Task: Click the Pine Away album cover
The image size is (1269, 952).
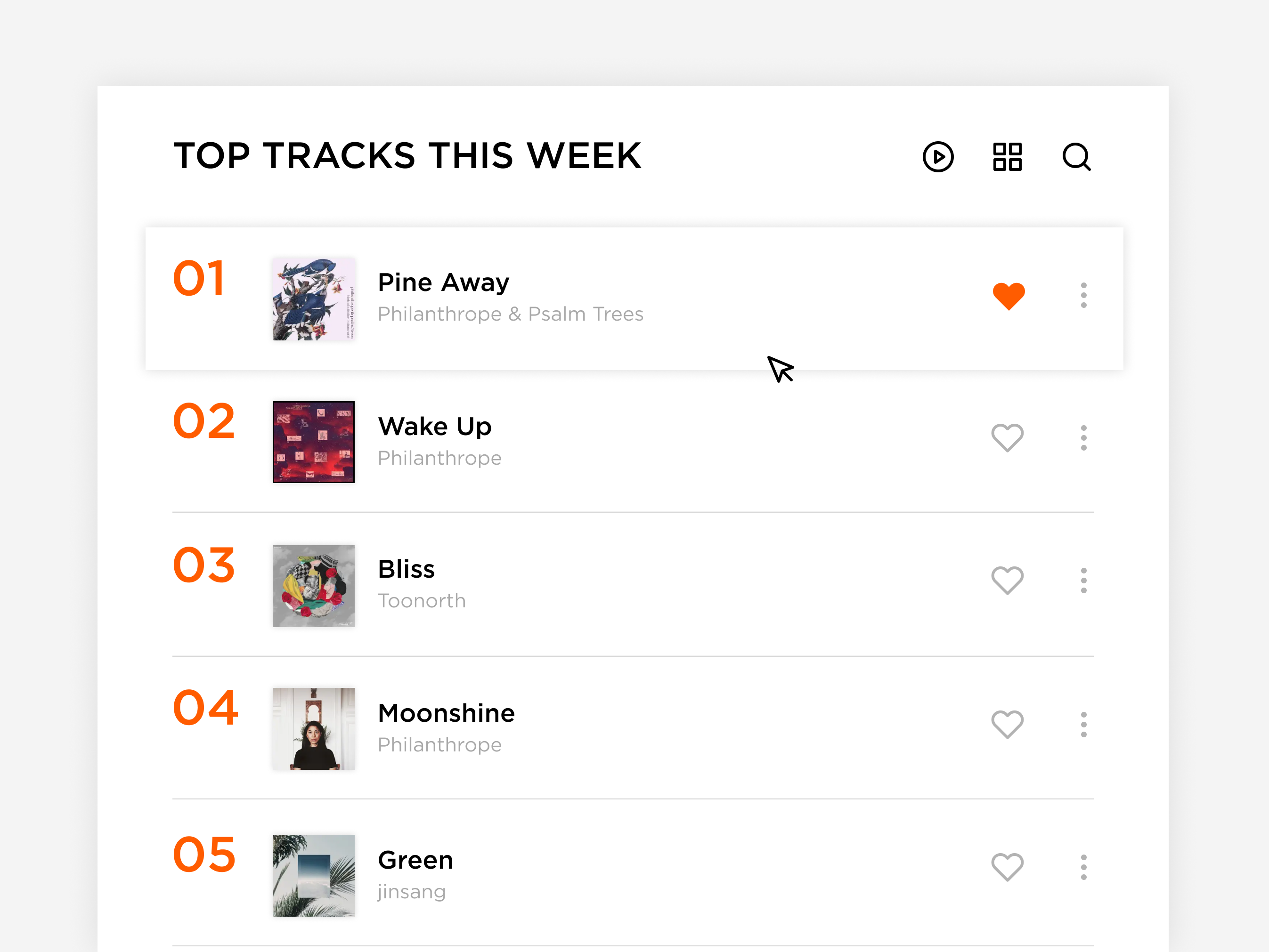Action: point(313,299)
